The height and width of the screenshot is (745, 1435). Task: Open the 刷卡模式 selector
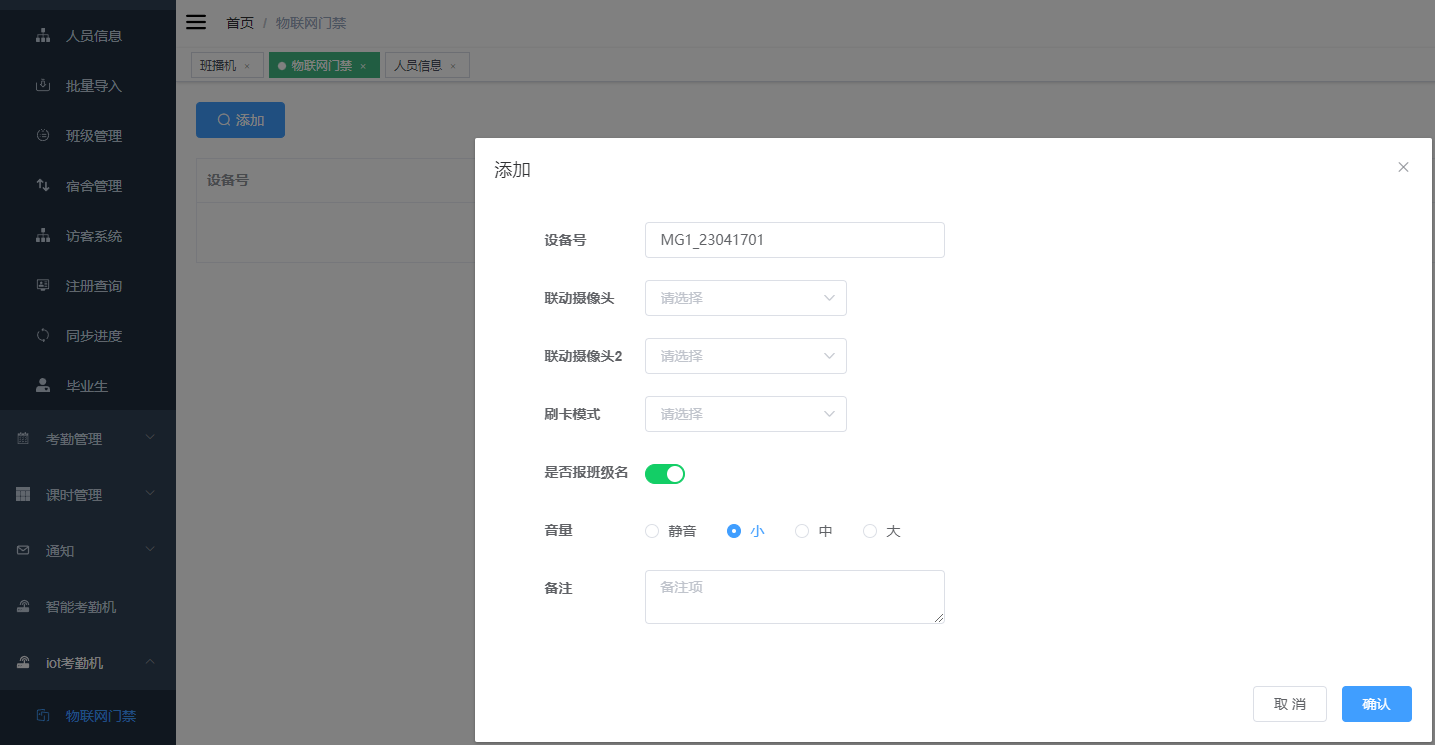[746, 413]
